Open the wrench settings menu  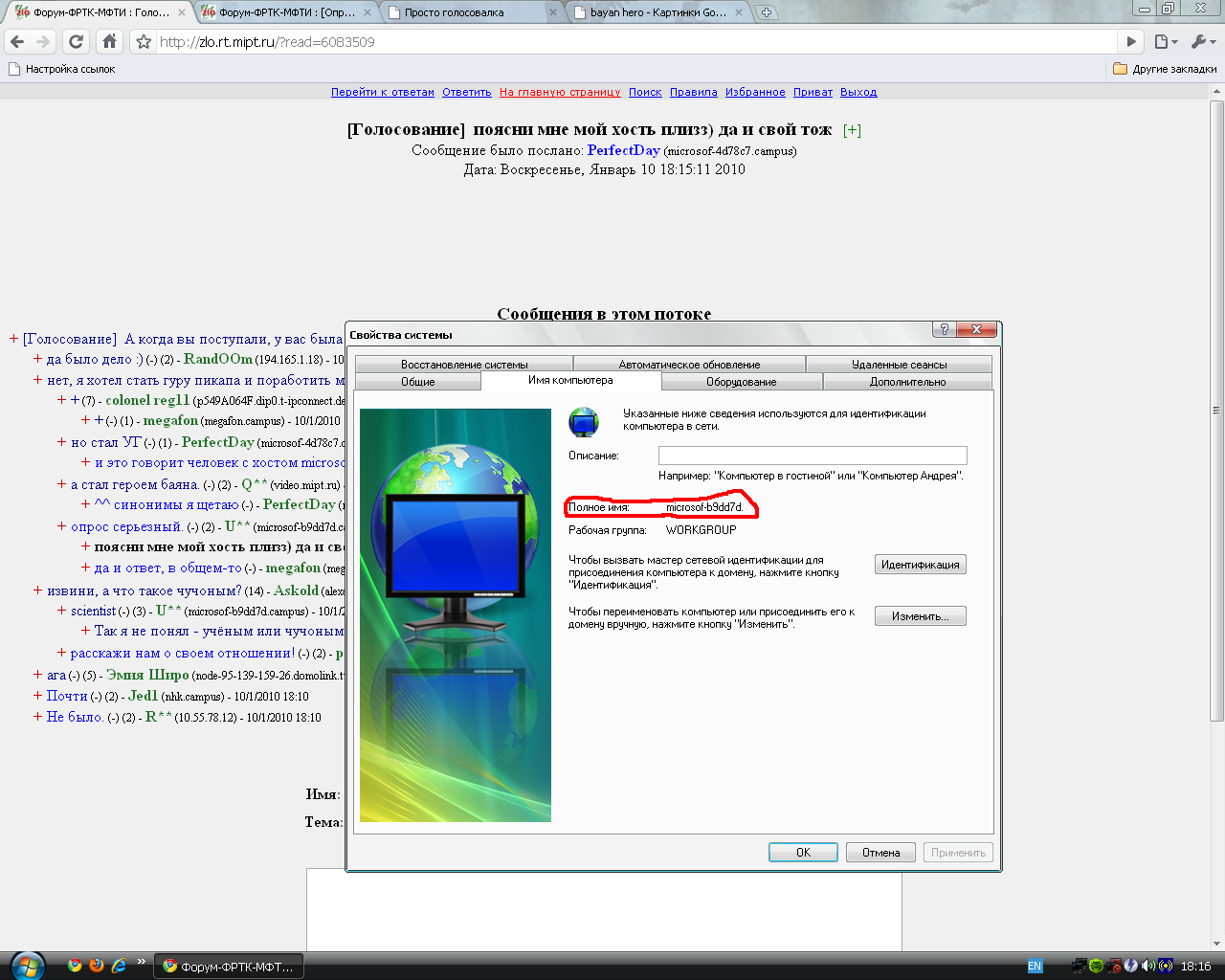pyautogui.click(x=1201, y=42)
